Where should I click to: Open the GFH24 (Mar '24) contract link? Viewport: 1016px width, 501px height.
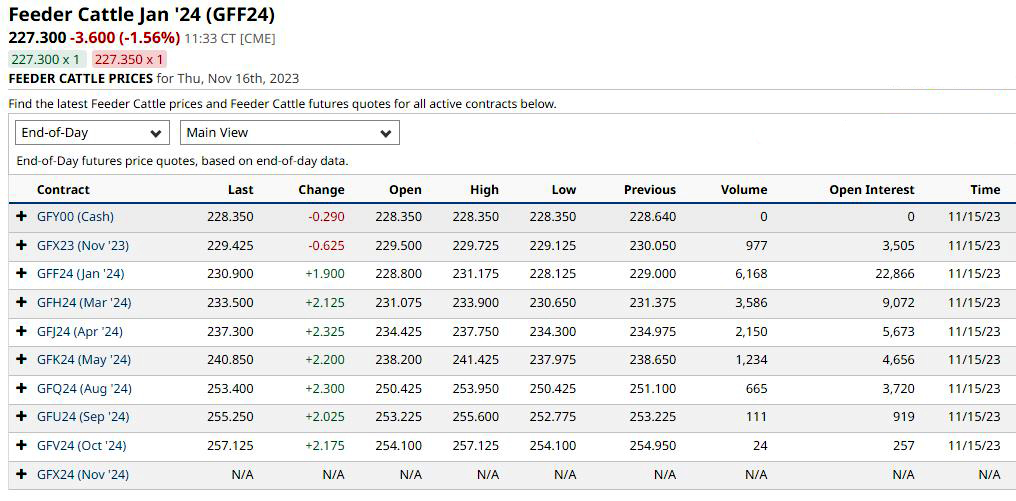pyautogui.click(x=84, y=302)
